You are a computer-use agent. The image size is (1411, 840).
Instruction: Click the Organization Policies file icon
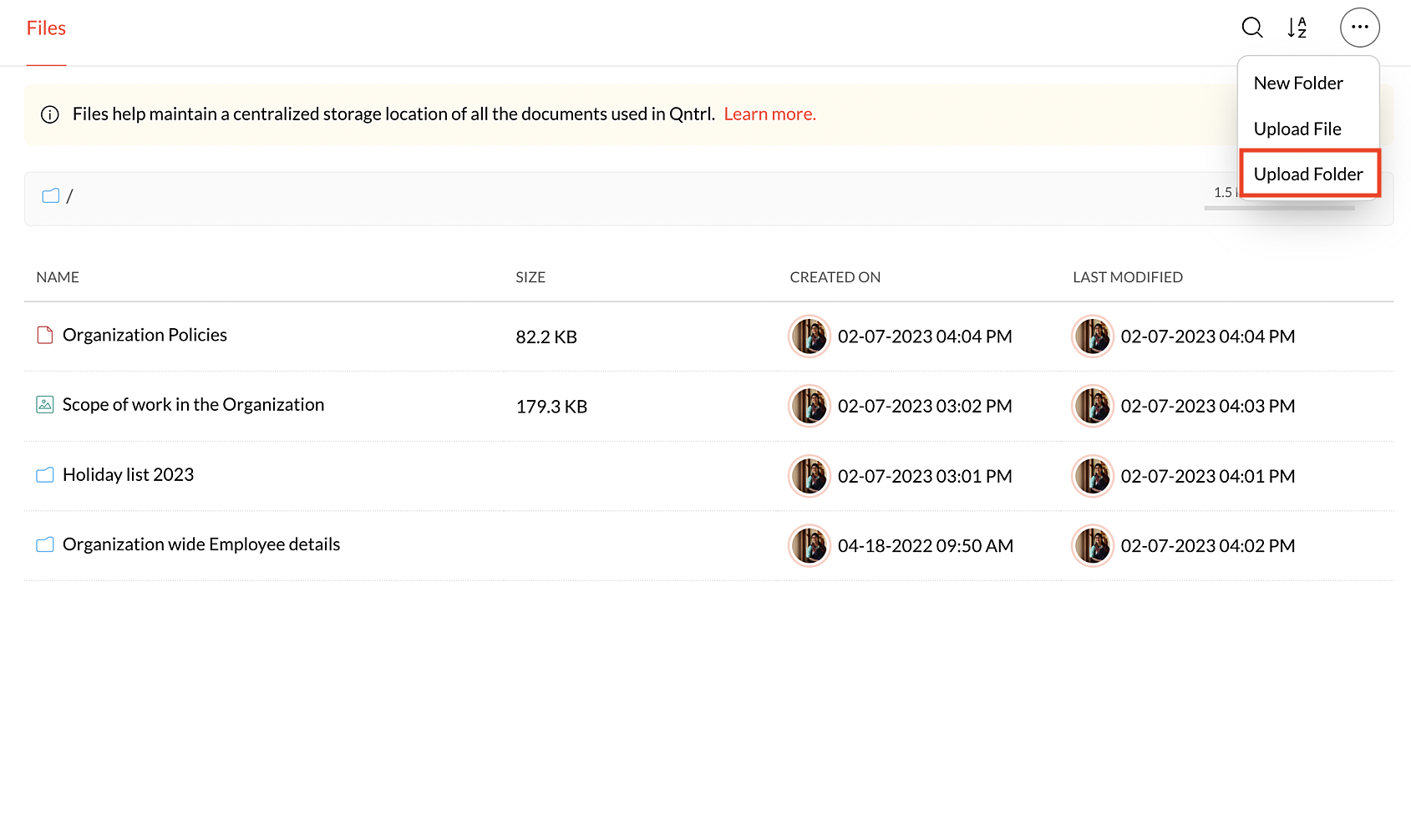tap(45, 336)
